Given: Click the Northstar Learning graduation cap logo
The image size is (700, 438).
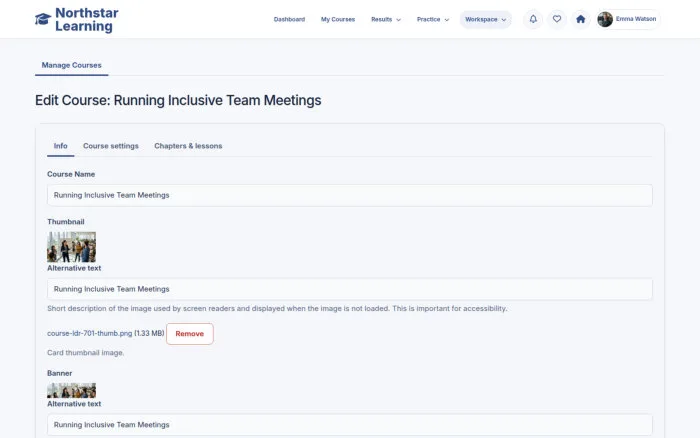Looking at the screenshot, I should [x=43, y=19].
